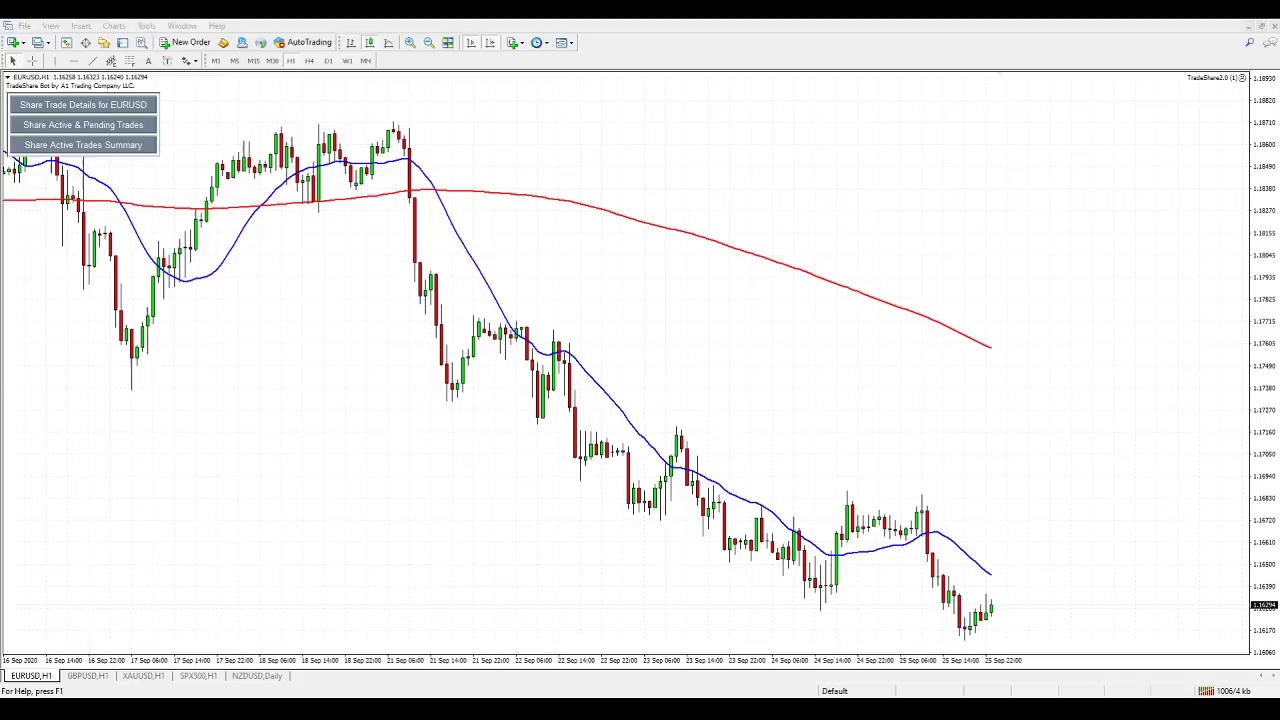Click the connection status bars icon
The height and width of the screenshot is (720, 1280).
click(x=1206, y=691)
